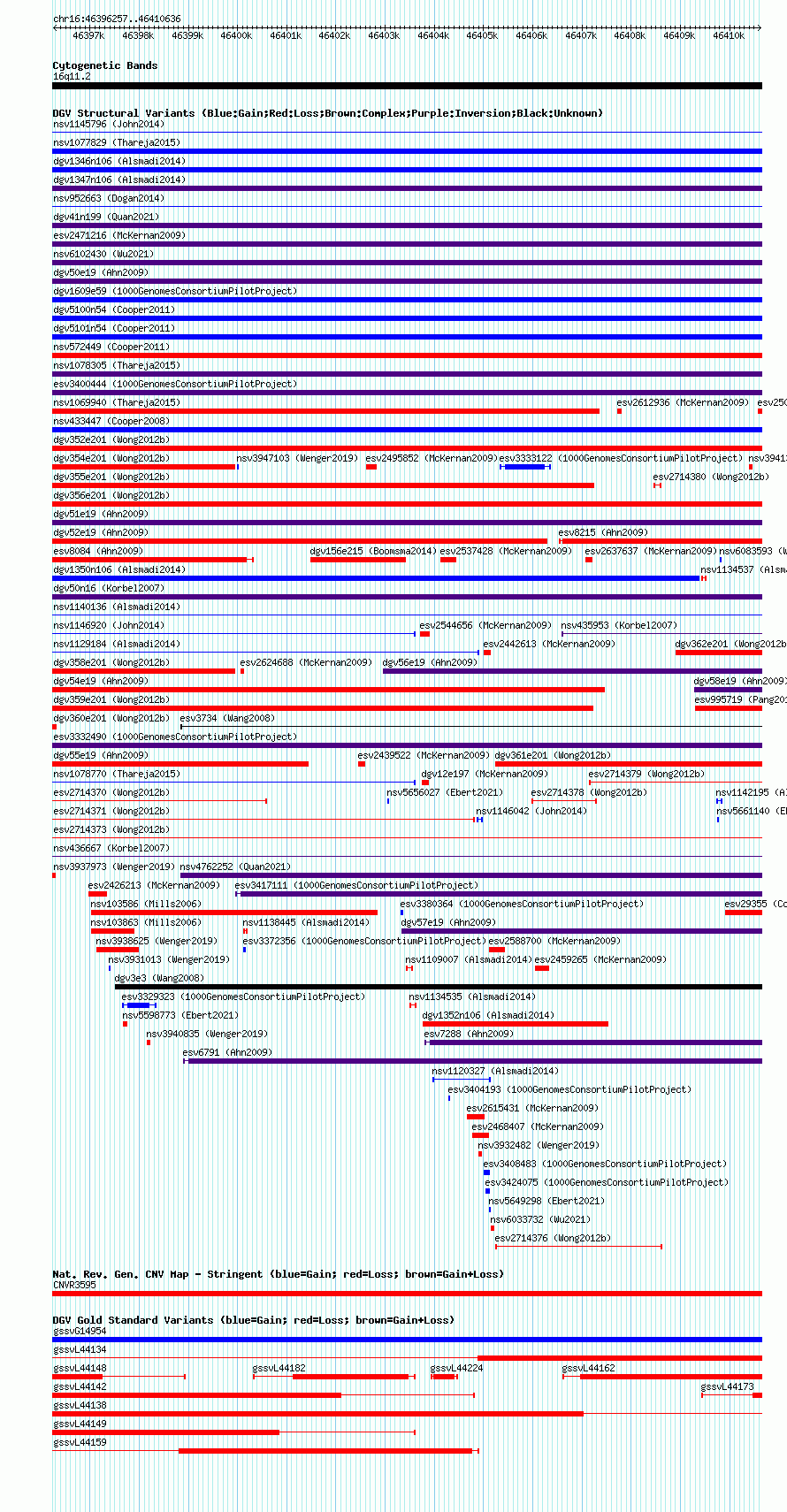Open the Nat. Rev. Gen. CNV Map track heading
The image size is (787, 1512).
point(278,1274)
